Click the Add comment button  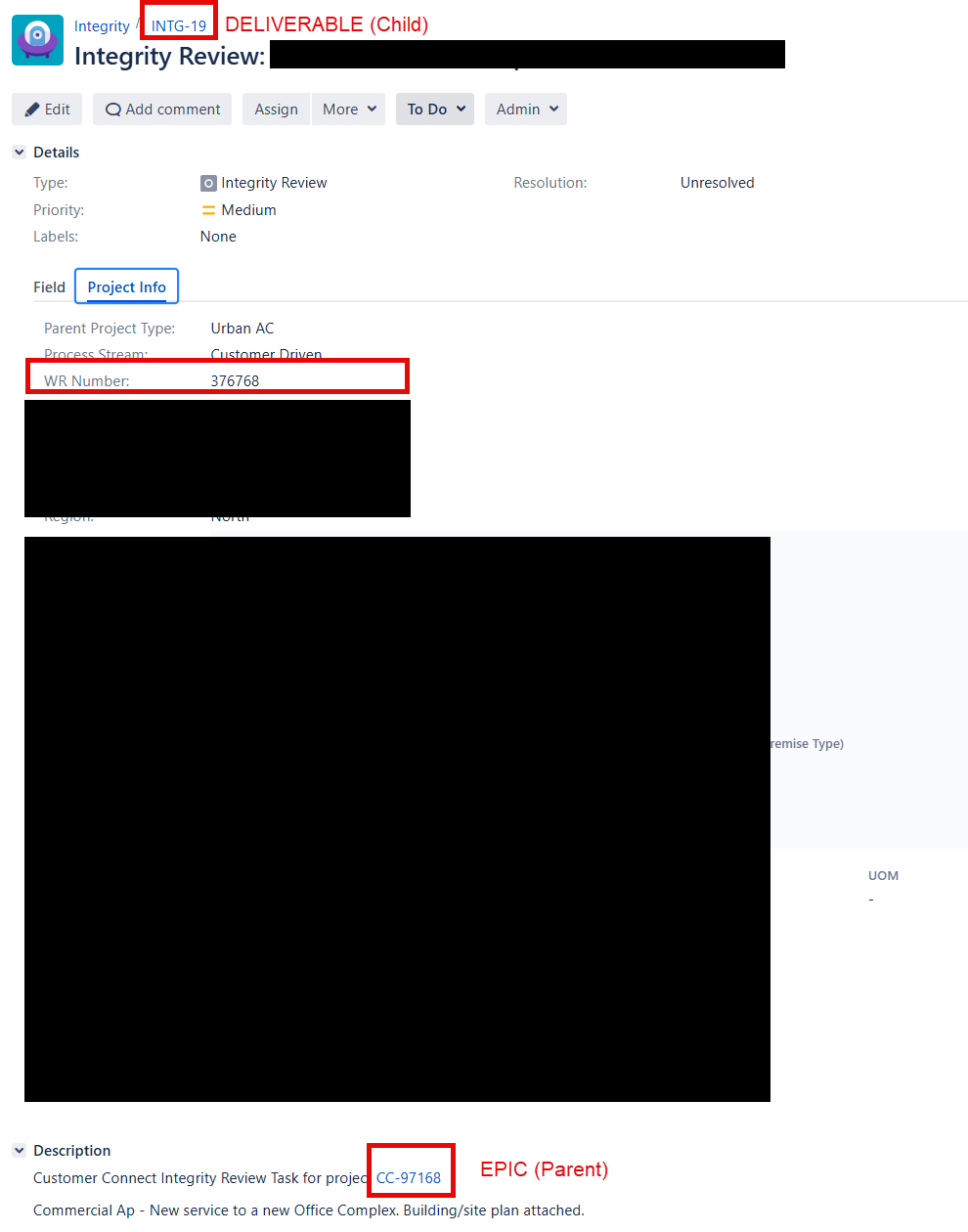(162, 110)
